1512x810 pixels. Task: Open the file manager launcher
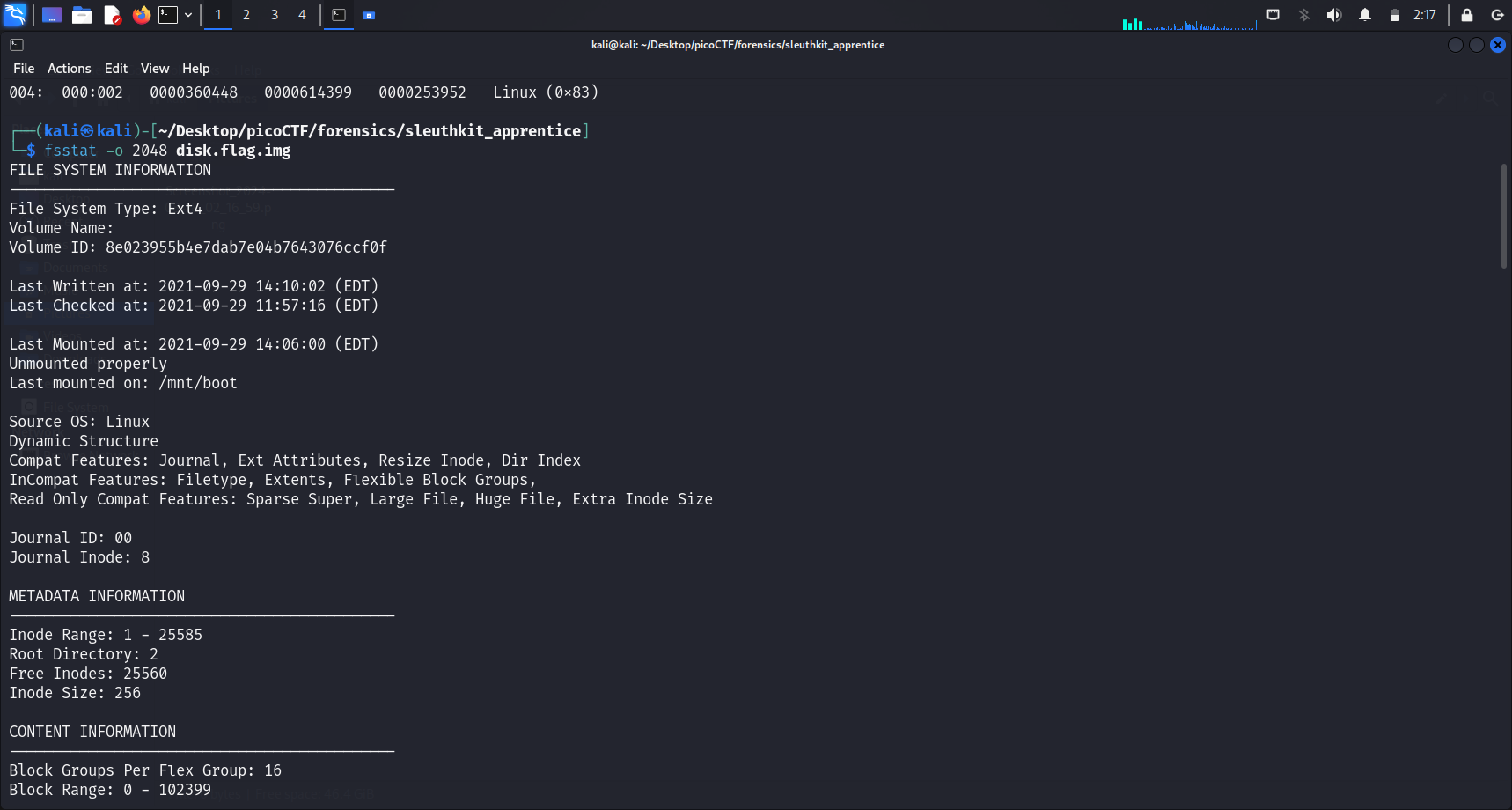(82, 15)
